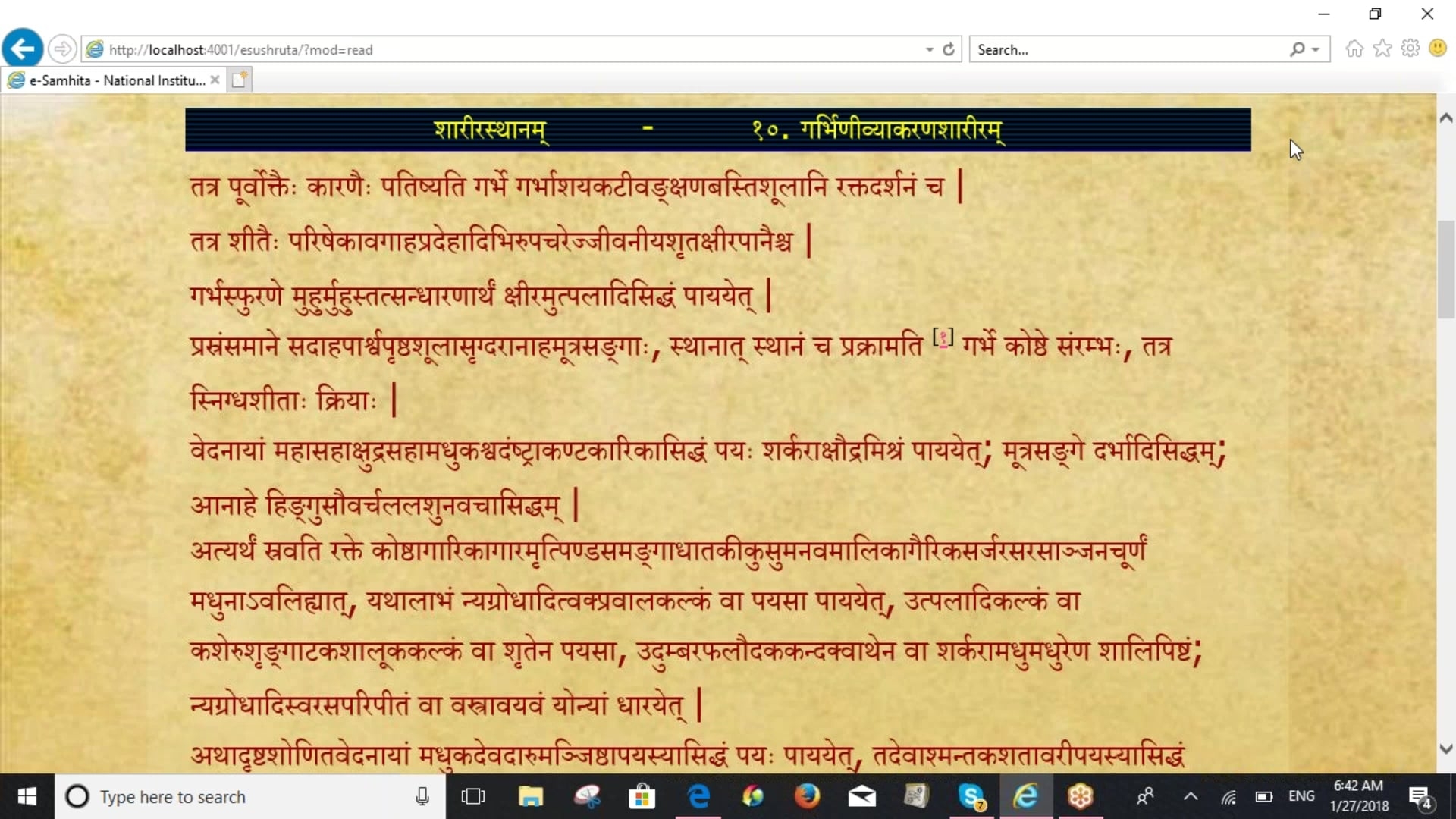Viewport: 1456px width, 819px height.
Task: Close the e-Samhita tab
Action: point(215,80)
